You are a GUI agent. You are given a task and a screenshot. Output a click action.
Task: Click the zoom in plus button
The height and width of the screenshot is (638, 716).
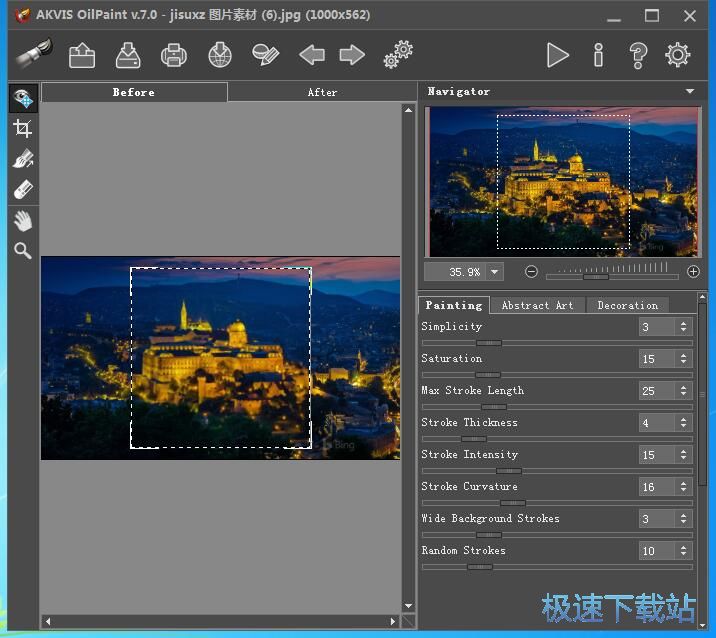pos(693,271)
